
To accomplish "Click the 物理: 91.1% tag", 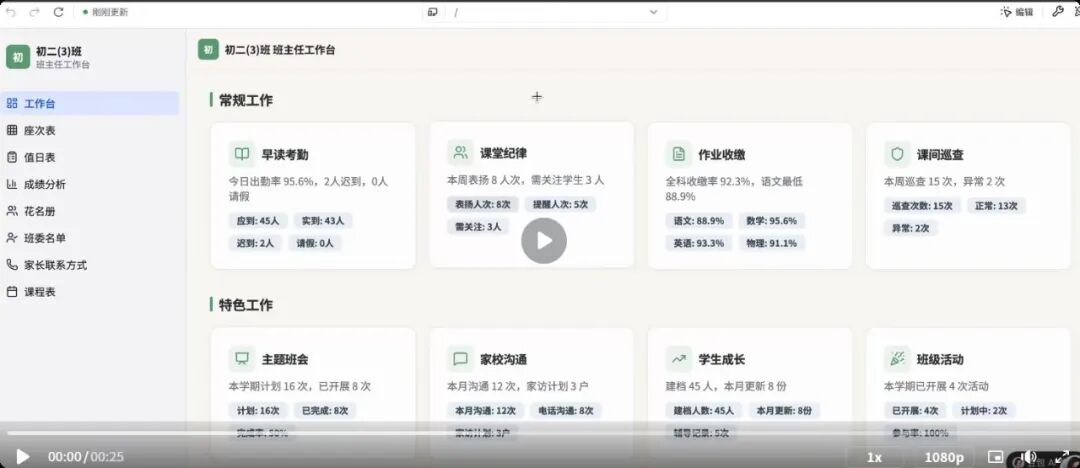I will coord(771,243).
